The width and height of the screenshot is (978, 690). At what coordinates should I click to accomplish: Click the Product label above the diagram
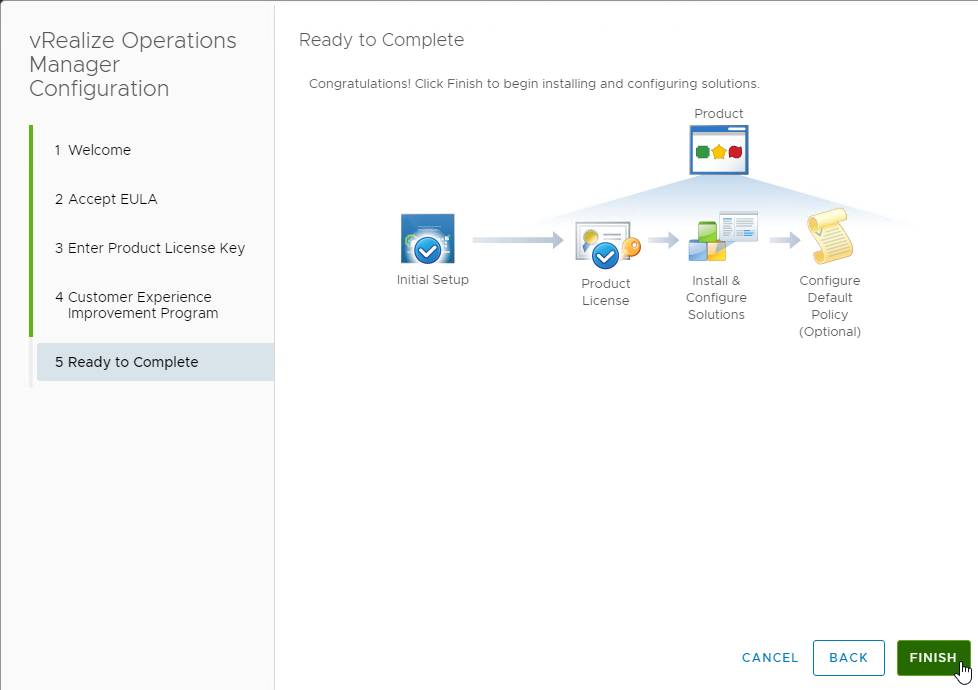pyautogui.click(x=719, y=114)
